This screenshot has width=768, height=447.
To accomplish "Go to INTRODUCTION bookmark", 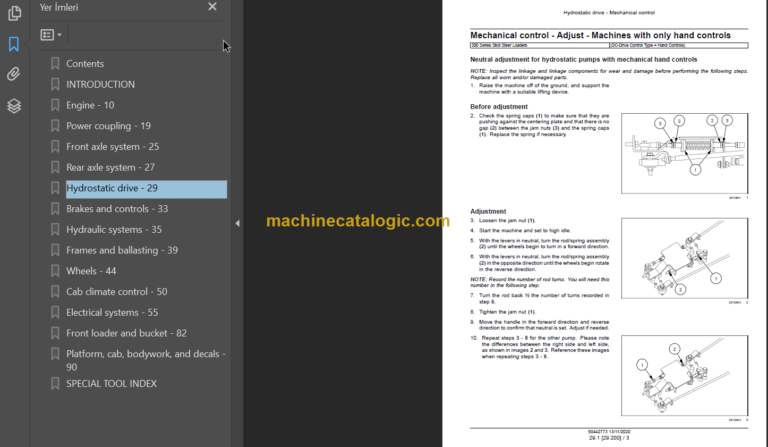I will (x=100, y=84).
